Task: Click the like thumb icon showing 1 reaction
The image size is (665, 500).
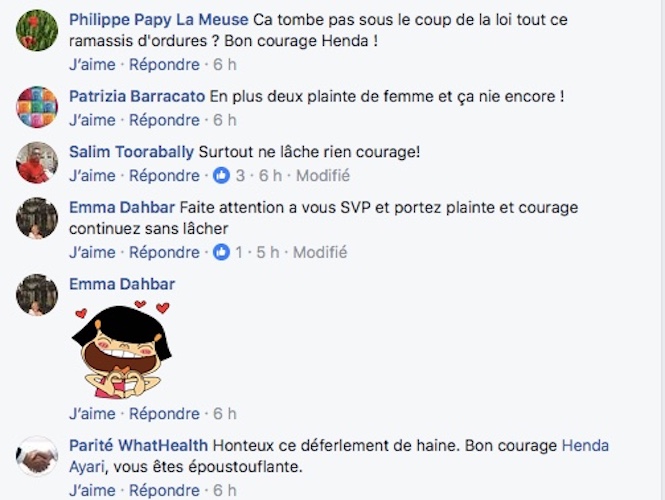Action: (x=221, y=252)
